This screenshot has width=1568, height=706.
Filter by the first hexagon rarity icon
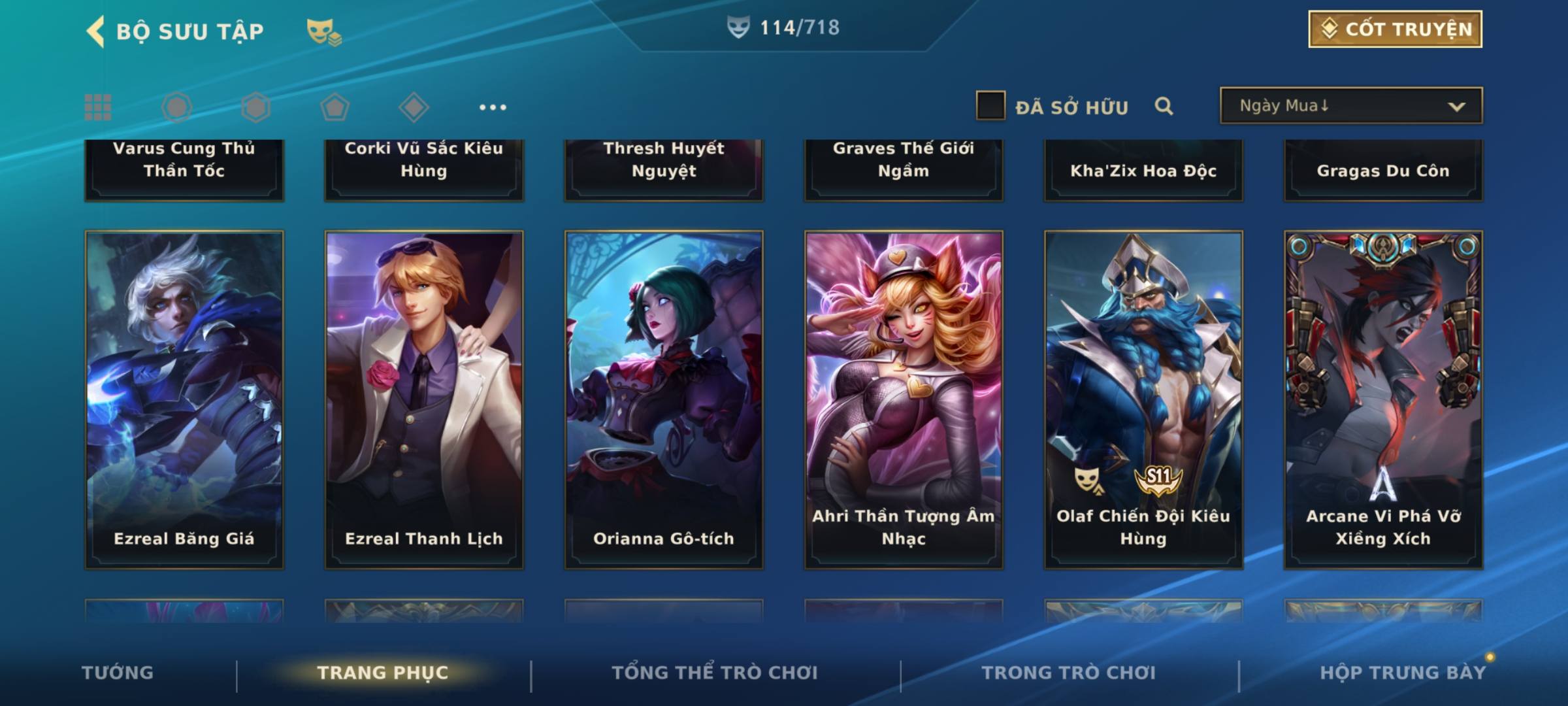pos(176,107)
